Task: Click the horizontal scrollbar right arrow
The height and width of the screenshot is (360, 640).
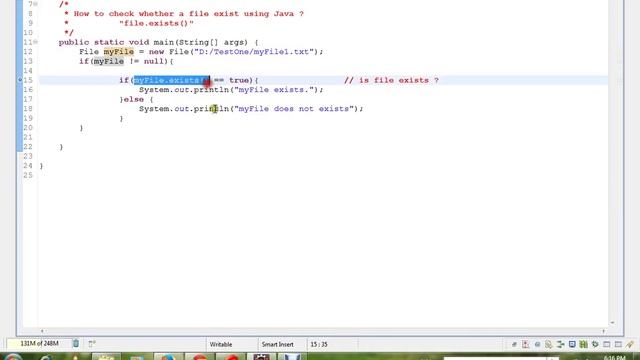Action: 603,331
